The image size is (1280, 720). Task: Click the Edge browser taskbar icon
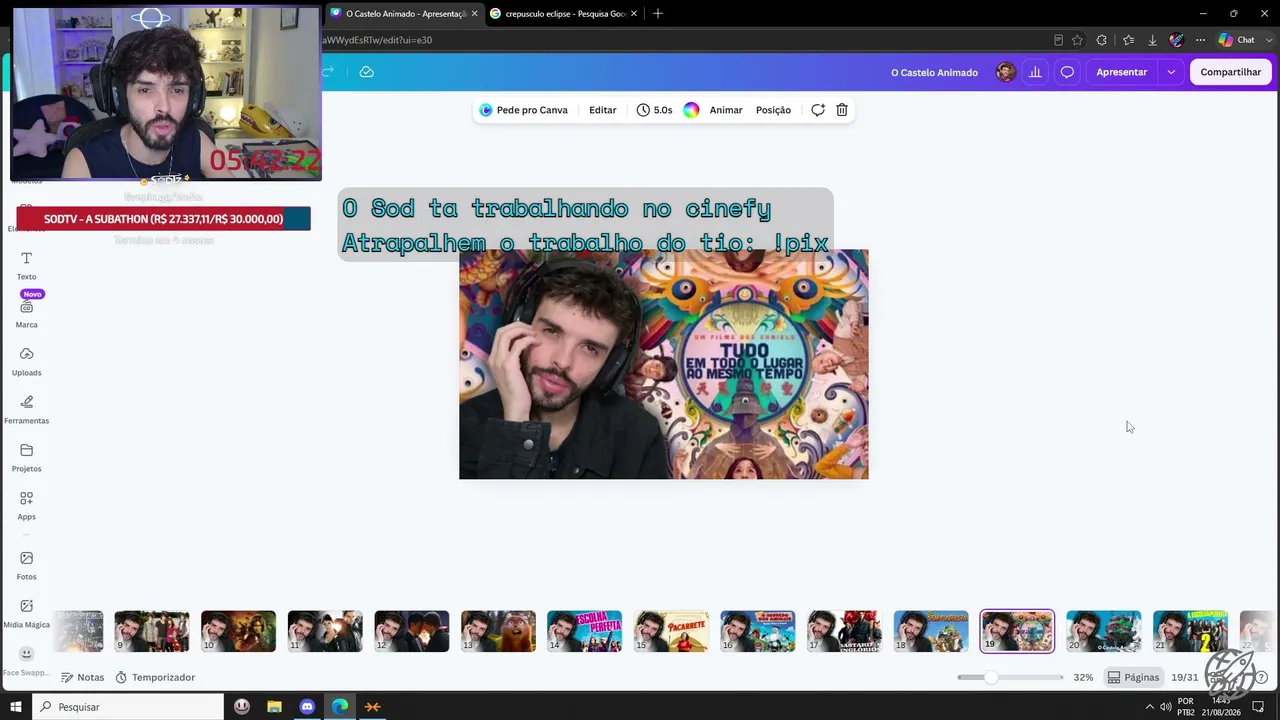(x=340, y=707)
